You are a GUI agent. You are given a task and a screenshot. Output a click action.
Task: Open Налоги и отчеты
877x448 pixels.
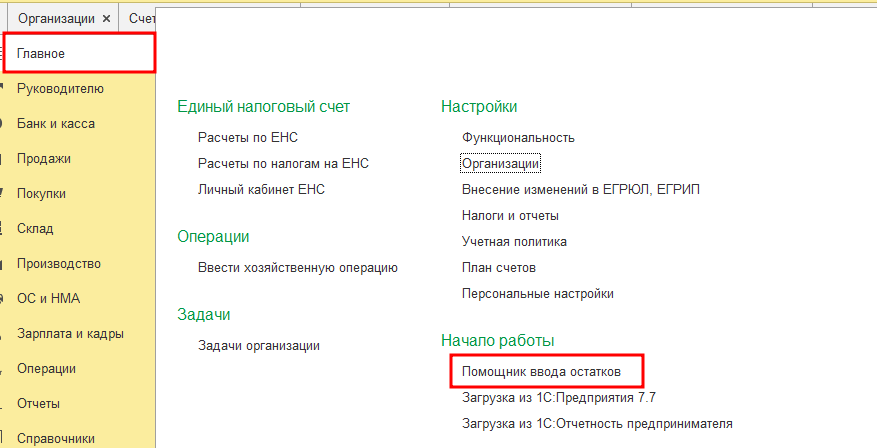[x=510, y=215]
